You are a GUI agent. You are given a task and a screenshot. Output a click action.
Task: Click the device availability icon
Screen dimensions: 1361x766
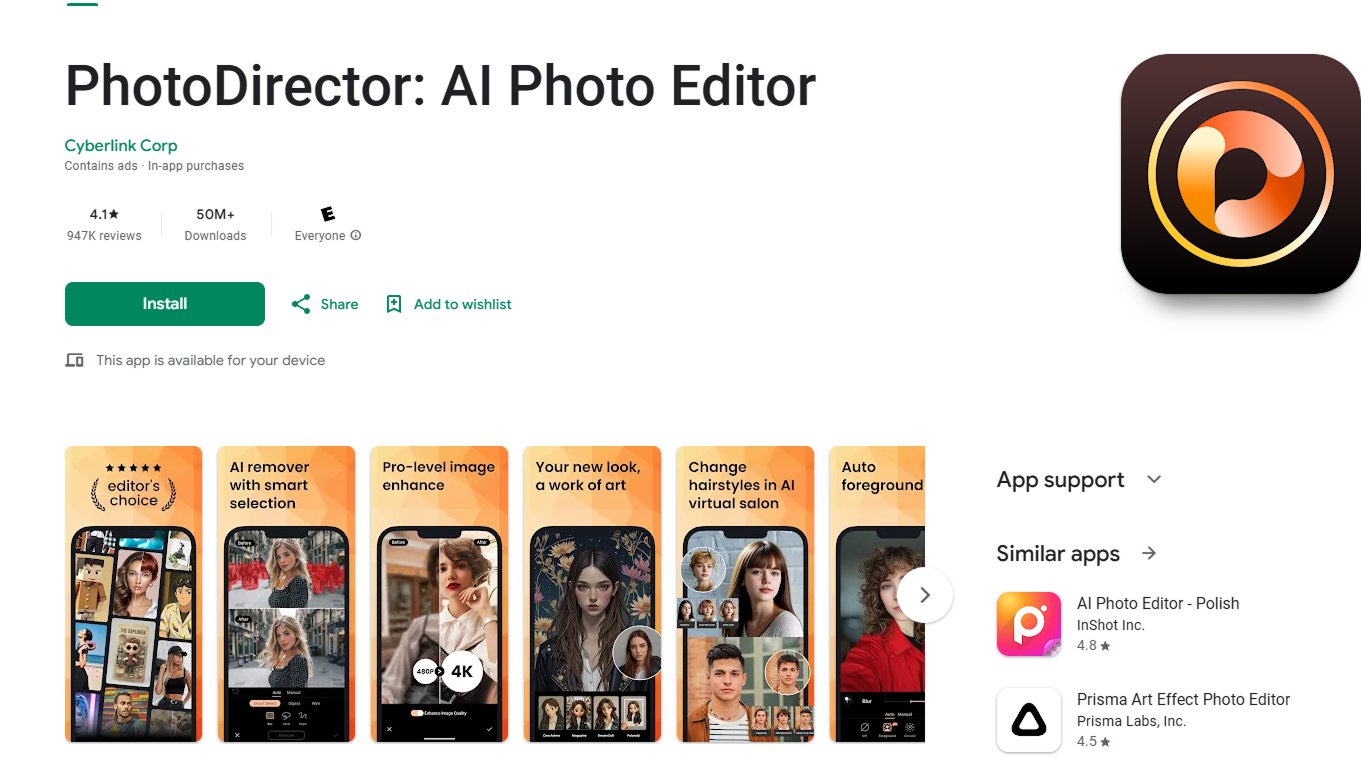(x=74, y=360)
